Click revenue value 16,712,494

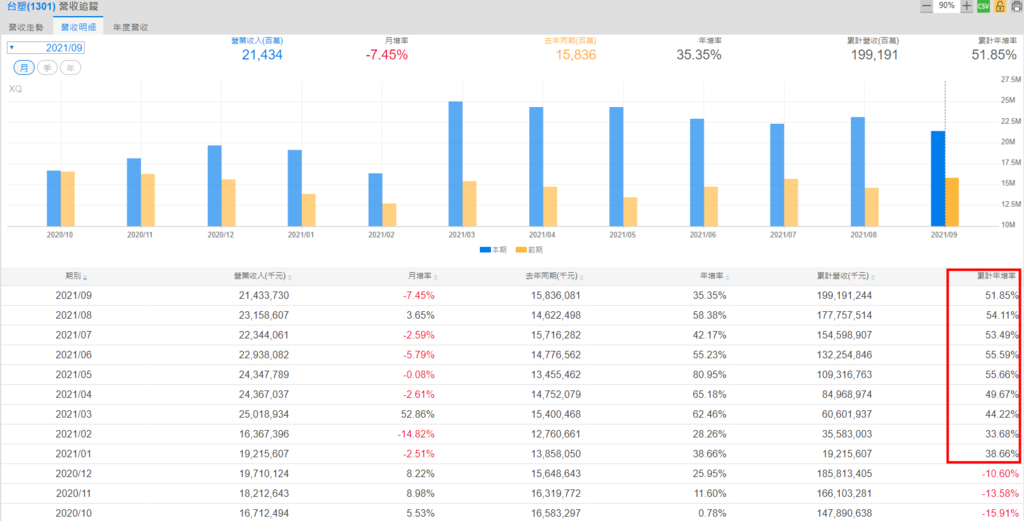264,513
